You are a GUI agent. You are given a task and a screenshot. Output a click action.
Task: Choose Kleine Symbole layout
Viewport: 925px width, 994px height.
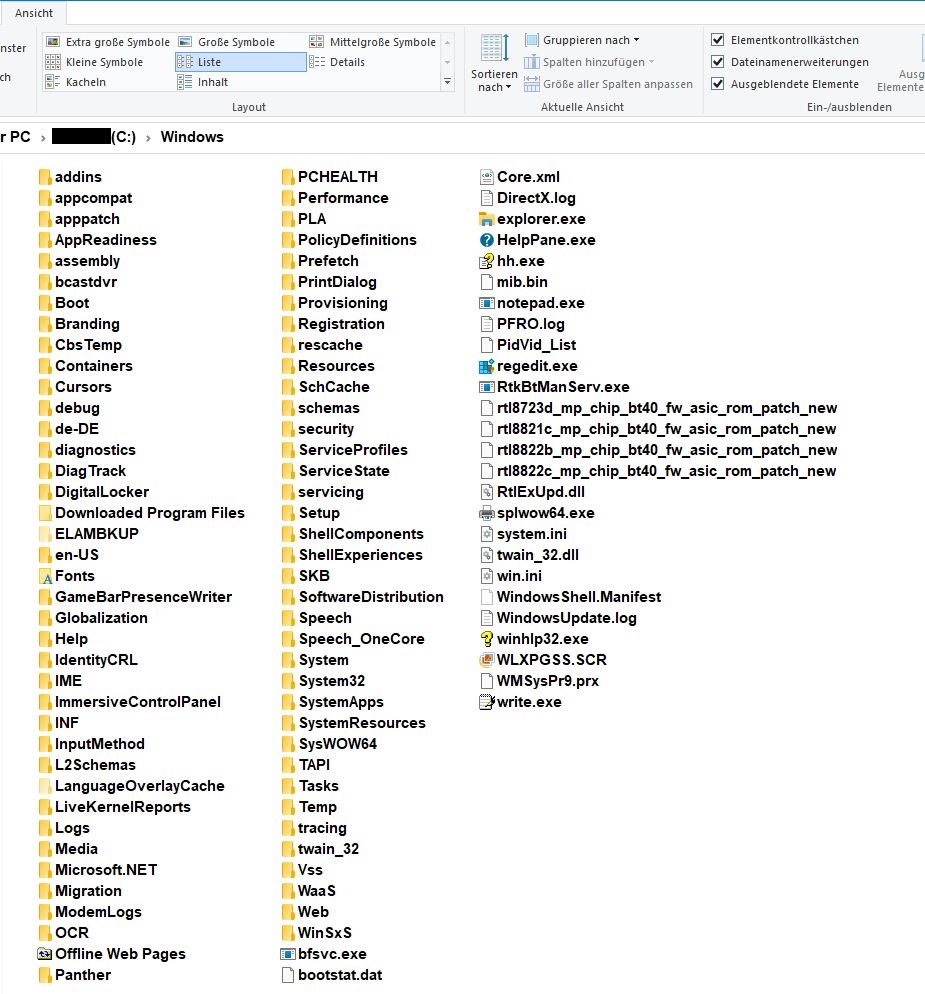[94, 62]
